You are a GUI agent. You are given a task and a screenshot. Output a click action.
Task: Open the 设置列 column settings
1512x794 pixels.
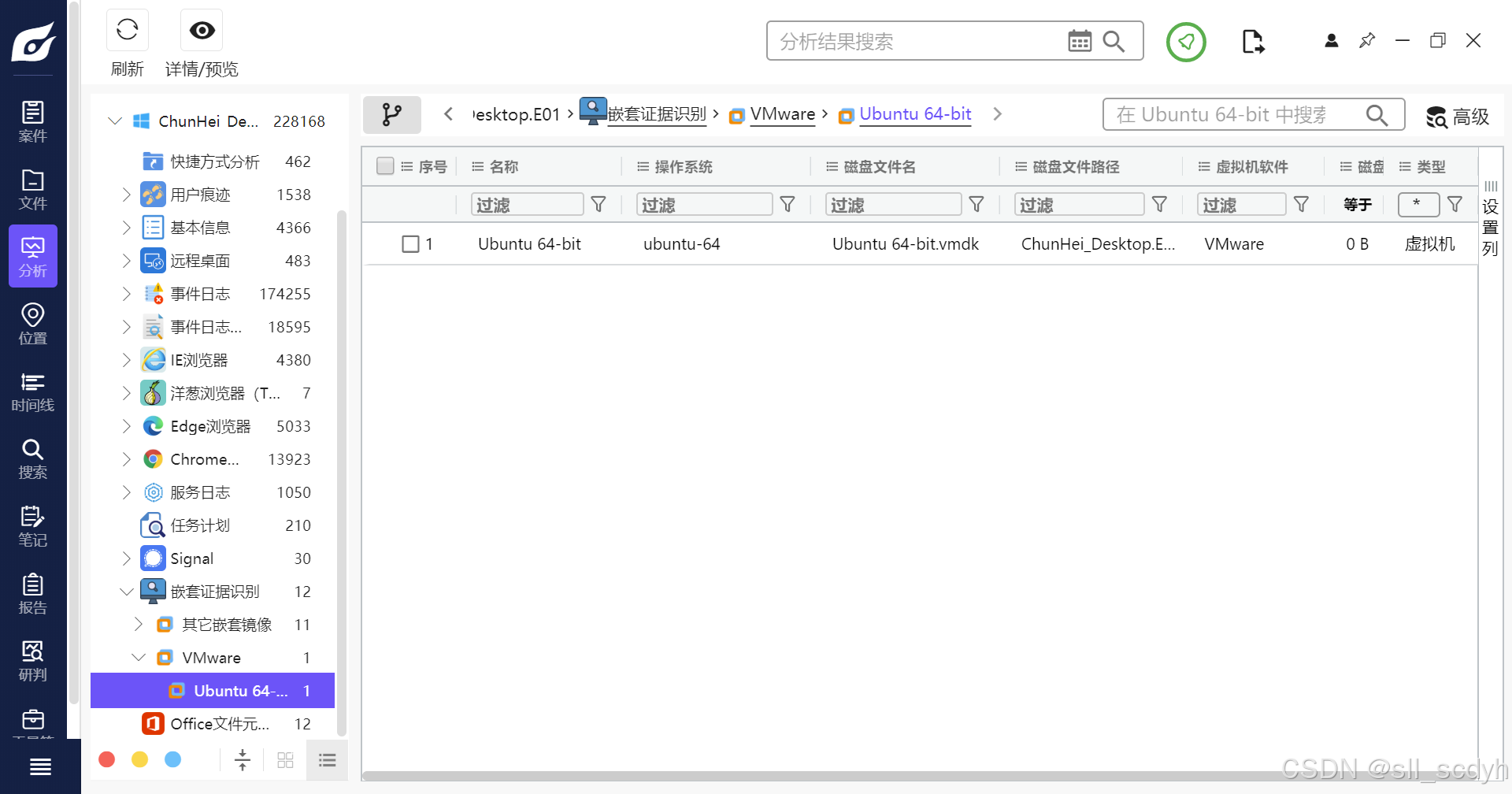1490,219
